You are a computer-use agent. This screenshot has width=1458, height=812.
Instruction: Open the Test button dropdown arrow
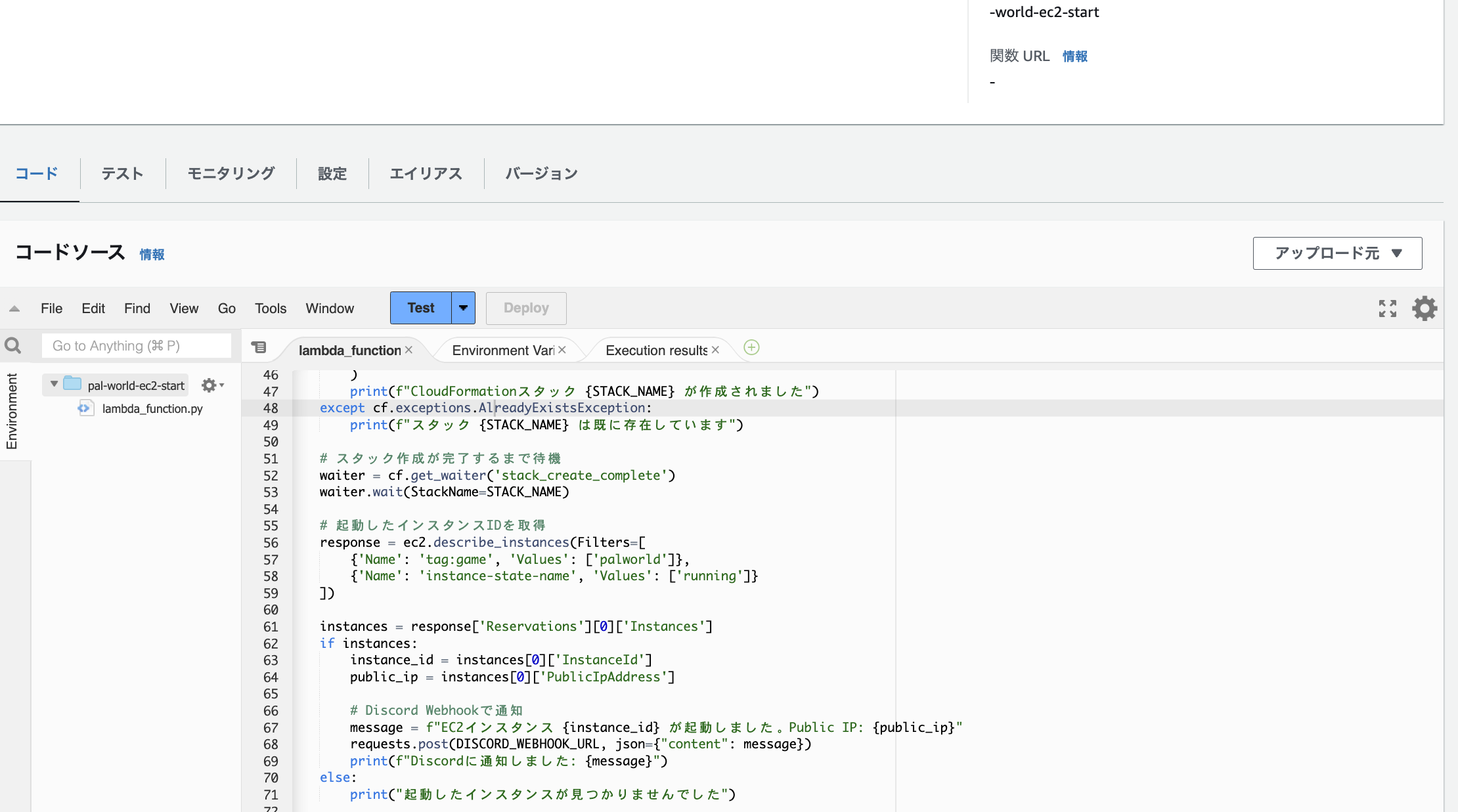(463, 308)
